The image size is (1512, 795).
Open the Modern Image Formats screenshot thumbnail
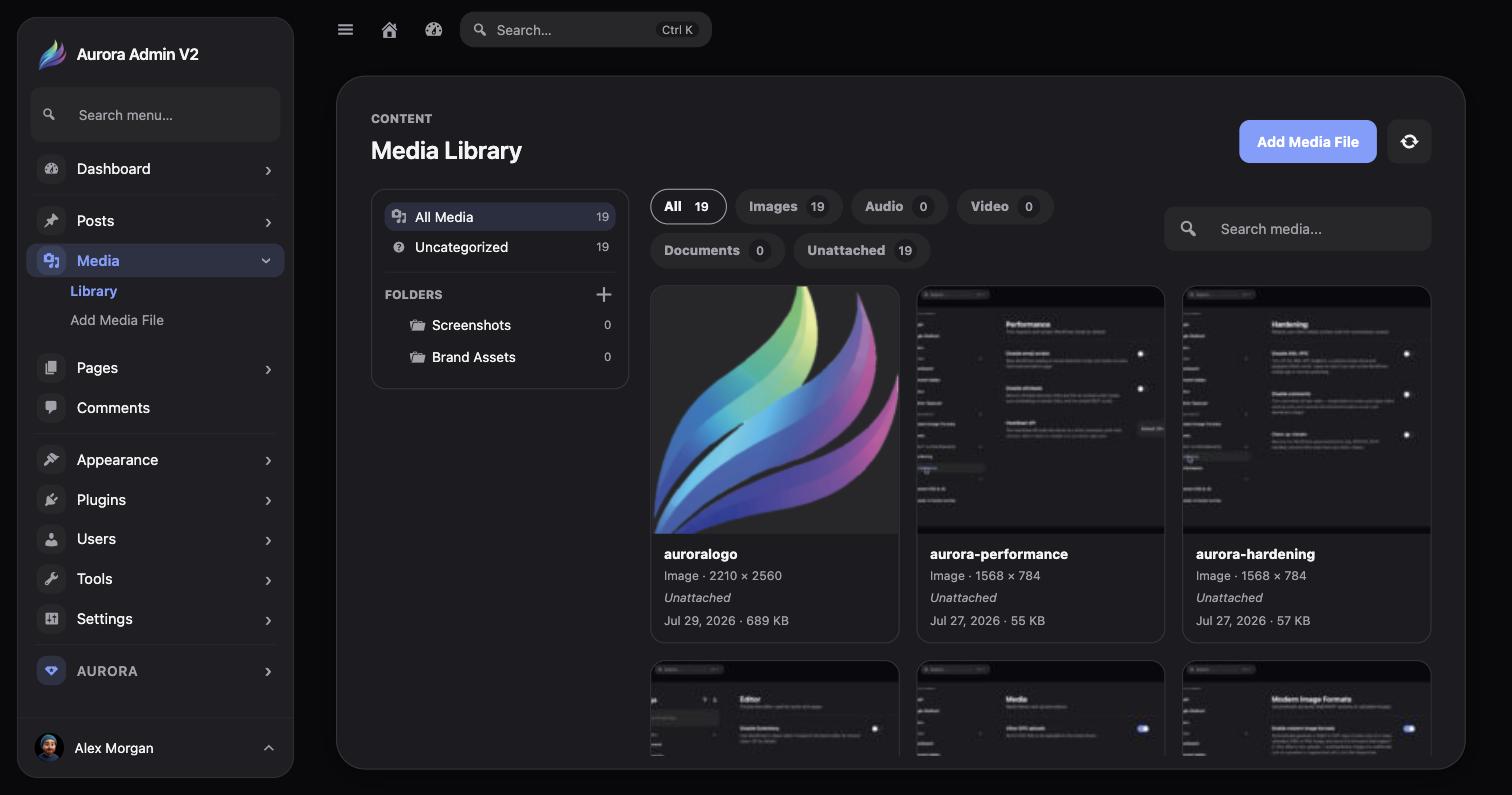click(1307, 708)
